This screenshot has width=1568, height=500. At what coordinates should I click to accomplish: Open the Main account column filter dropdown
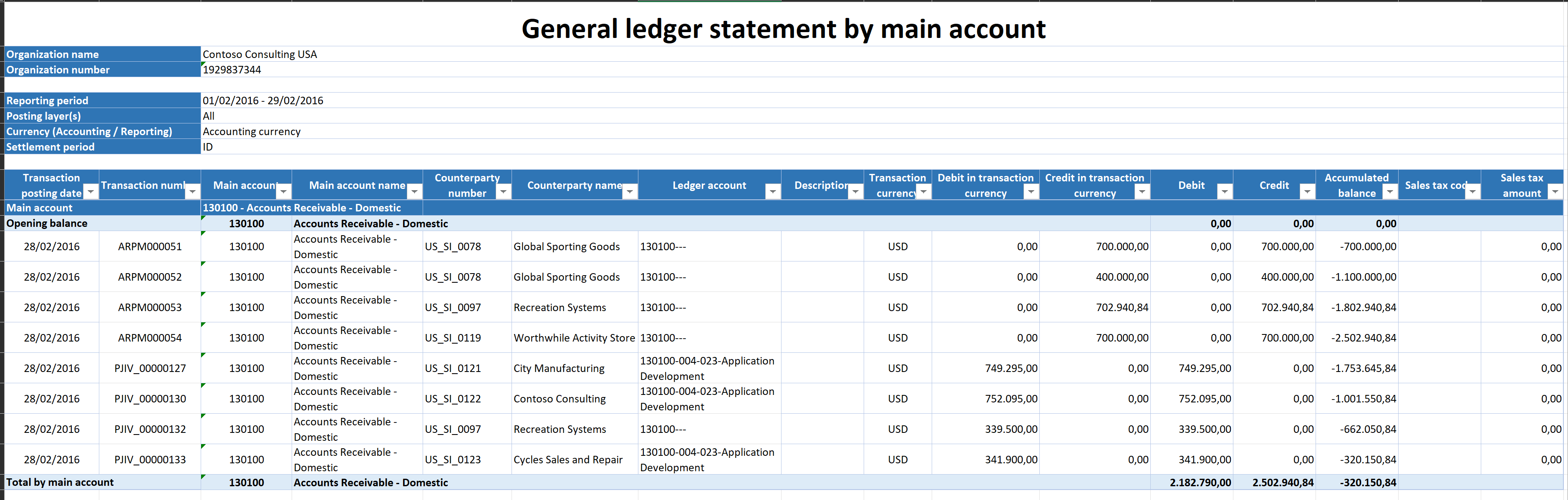284,192
